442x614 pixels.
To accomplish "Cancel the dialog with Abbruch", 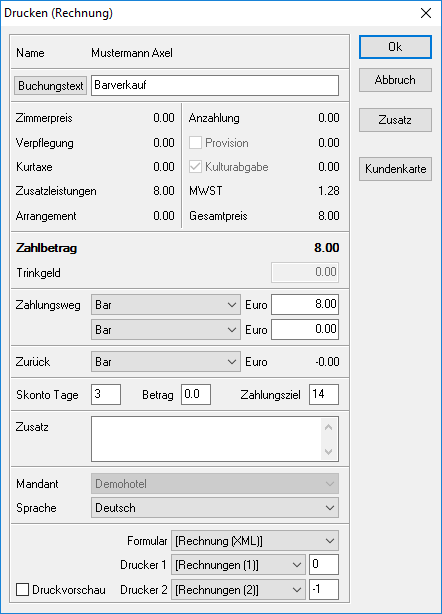I will point(395,80).
